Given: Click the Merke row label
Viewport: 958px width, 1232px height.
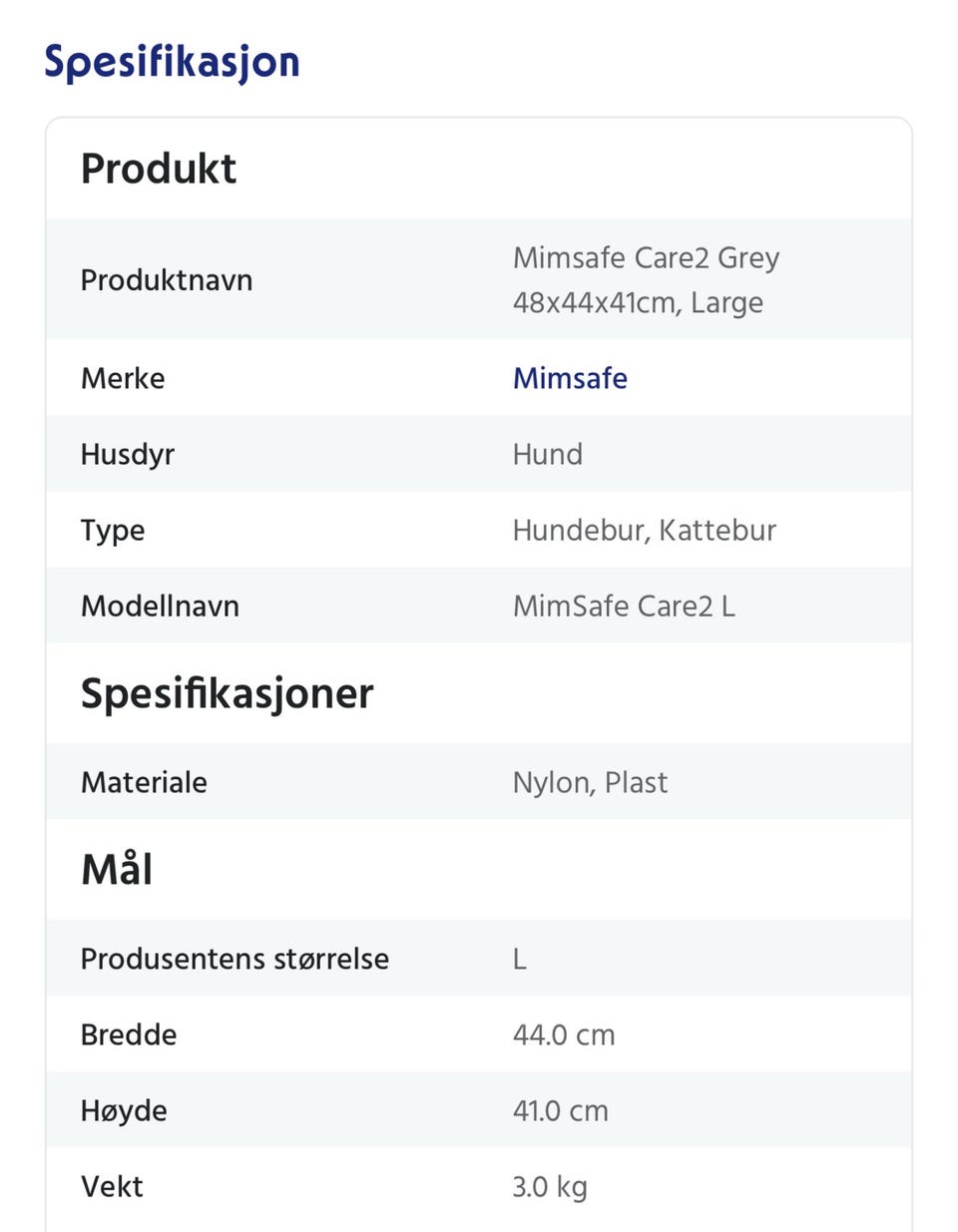Looking at the screenshot, I should tap(123, 378).
